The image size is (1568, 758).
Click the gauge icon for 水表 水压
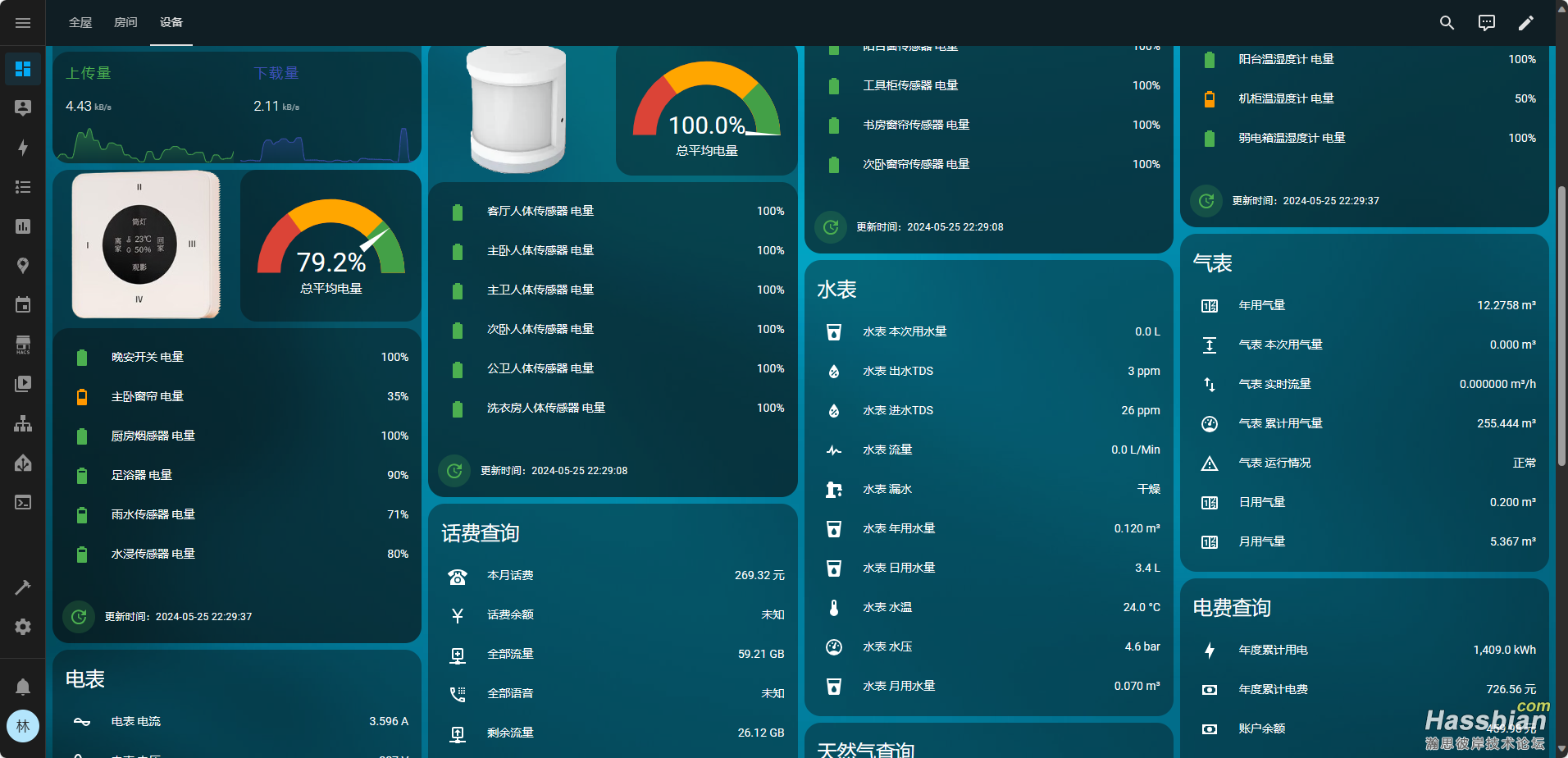(x=834, y=647)
